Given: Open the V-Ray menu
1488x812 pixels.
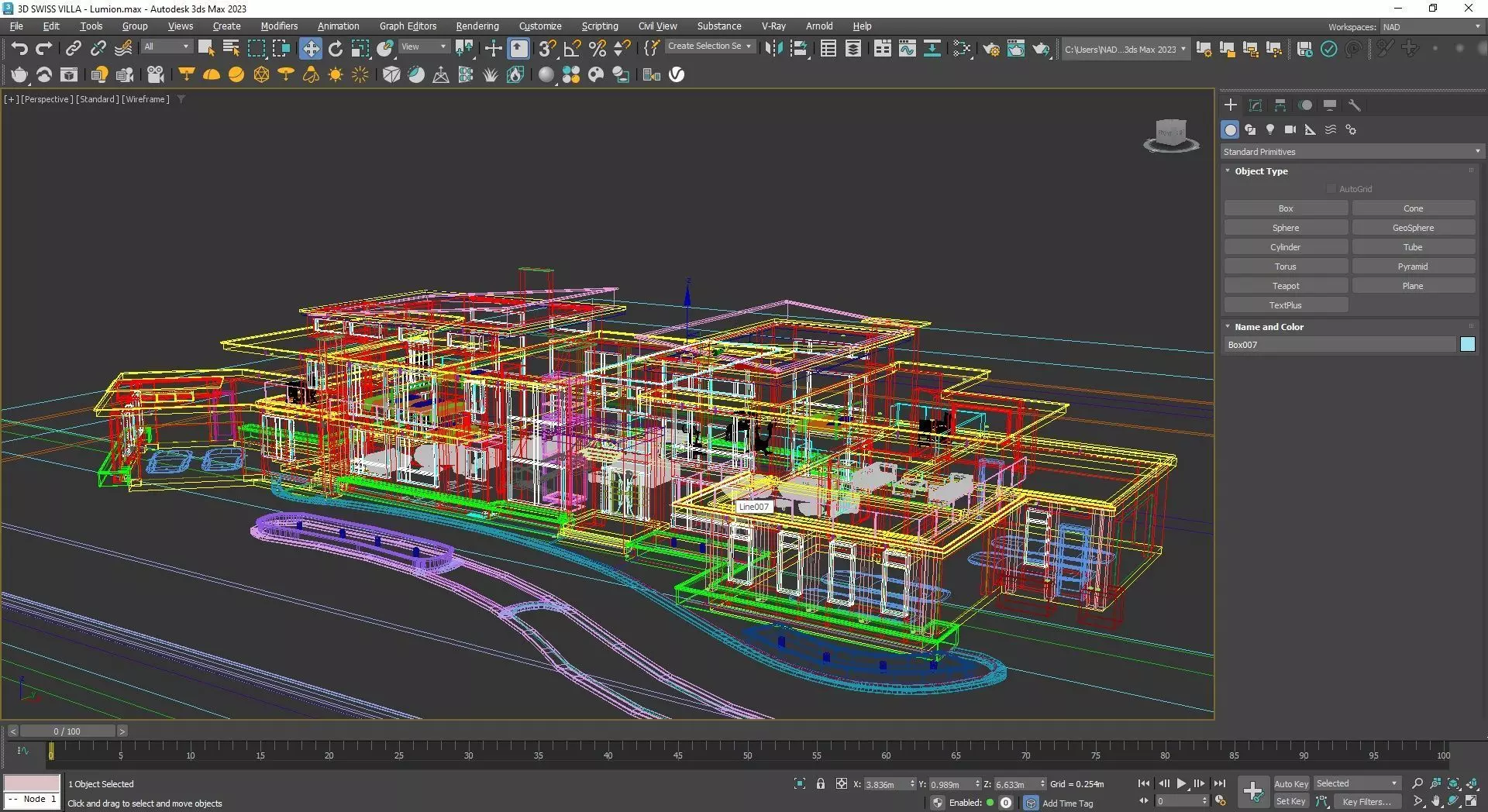Looking at the screenshot, I should point(773,26).
